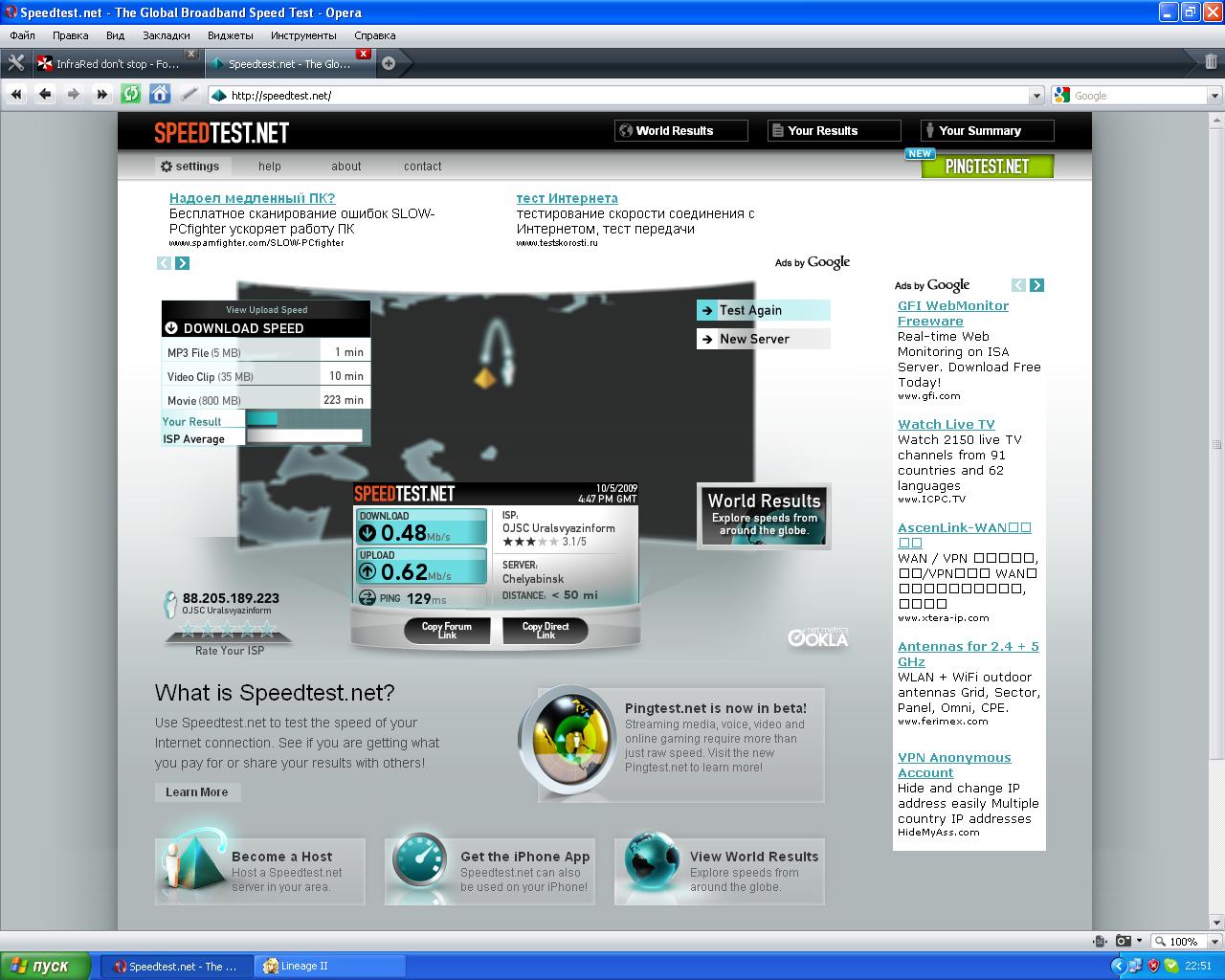This screenshot has width=1225, height=980.
Task: Close the Speedtest.net tab
Action: point(363,54)
